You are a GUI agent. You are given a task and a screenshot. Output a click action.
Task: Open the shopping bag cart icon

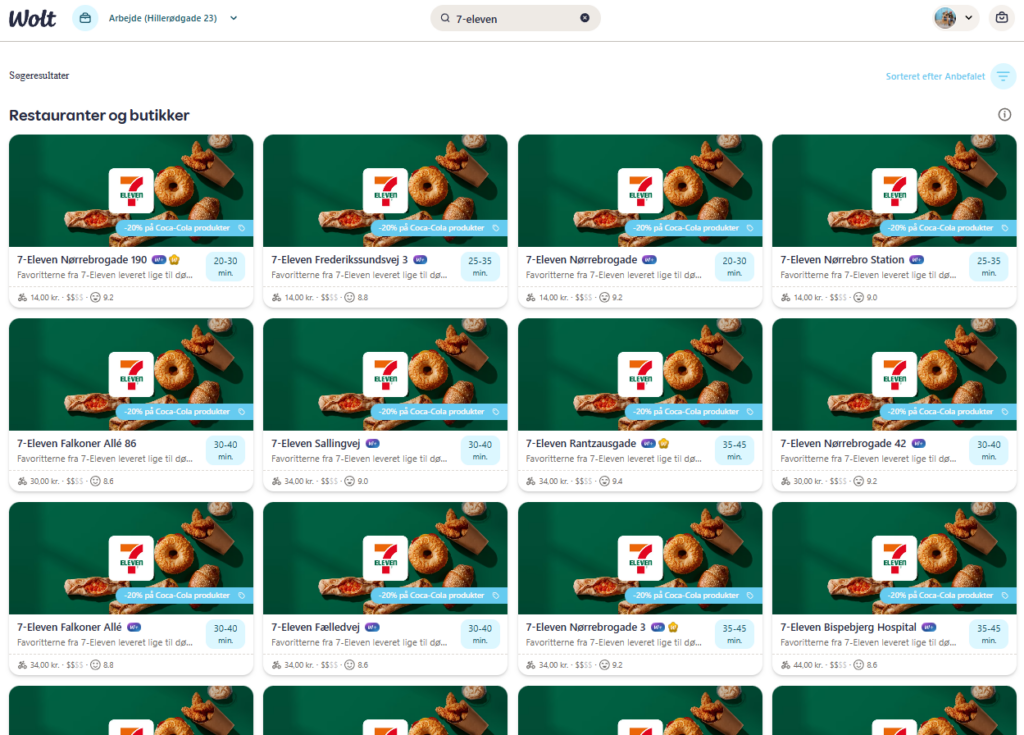[x=1001, y=18]
